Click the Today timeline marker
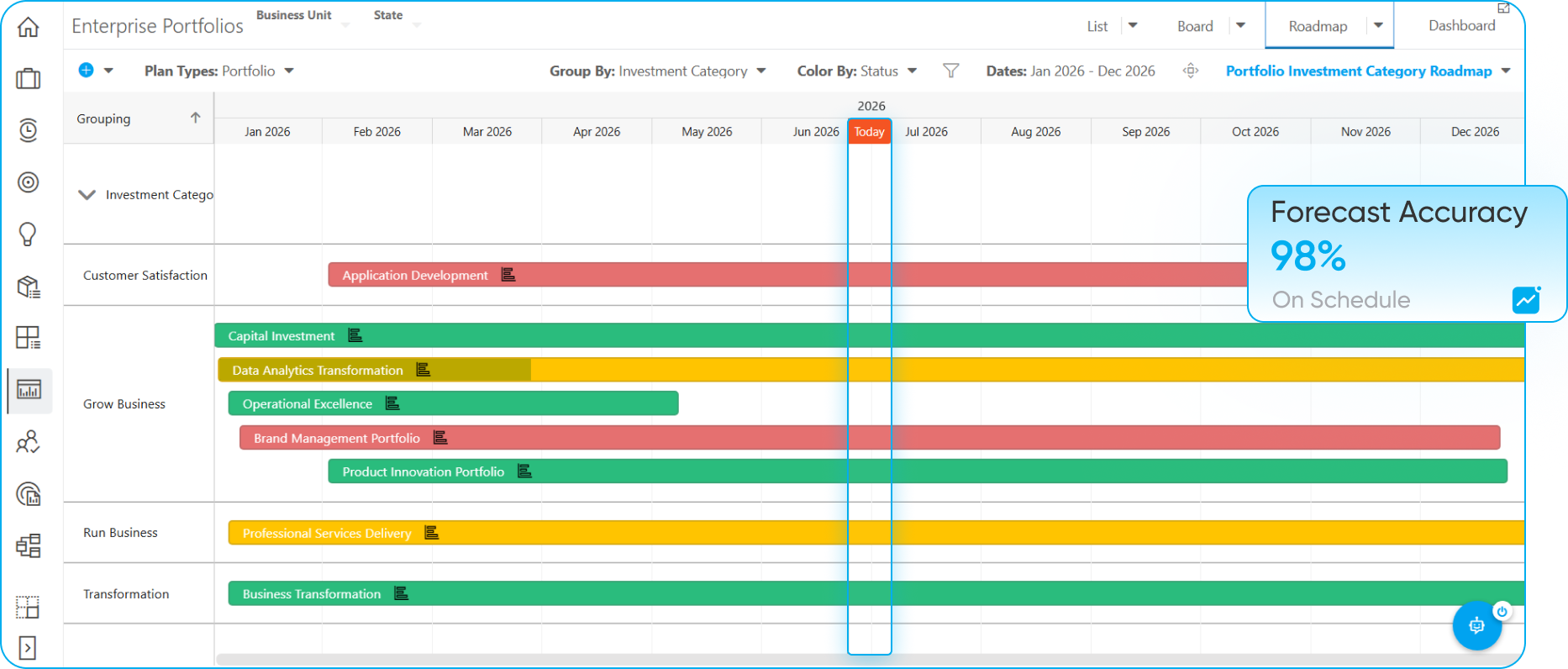 [x=869, y=131]
